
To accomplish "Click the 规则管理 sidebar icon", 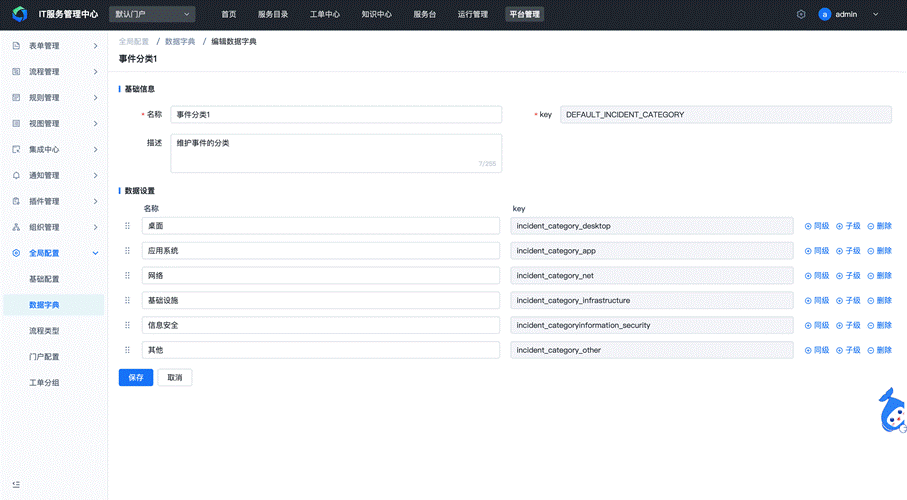I will point(16,98).
